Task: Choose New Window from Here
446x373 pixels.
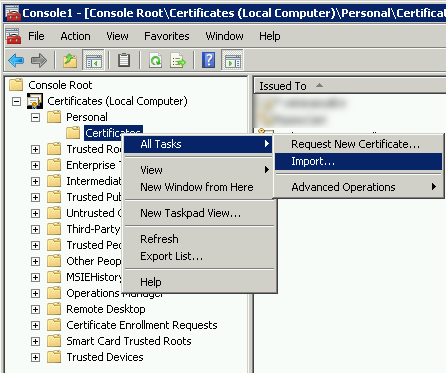Action: coord(199,187)
